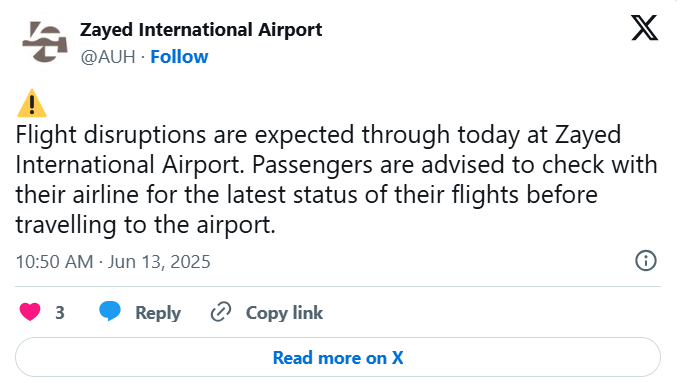Image resolution: width=677 pixels, height=382 pixels.
Task: Click the yellow warning emoji
Action: pyautogui.click(x=32, y=103)
